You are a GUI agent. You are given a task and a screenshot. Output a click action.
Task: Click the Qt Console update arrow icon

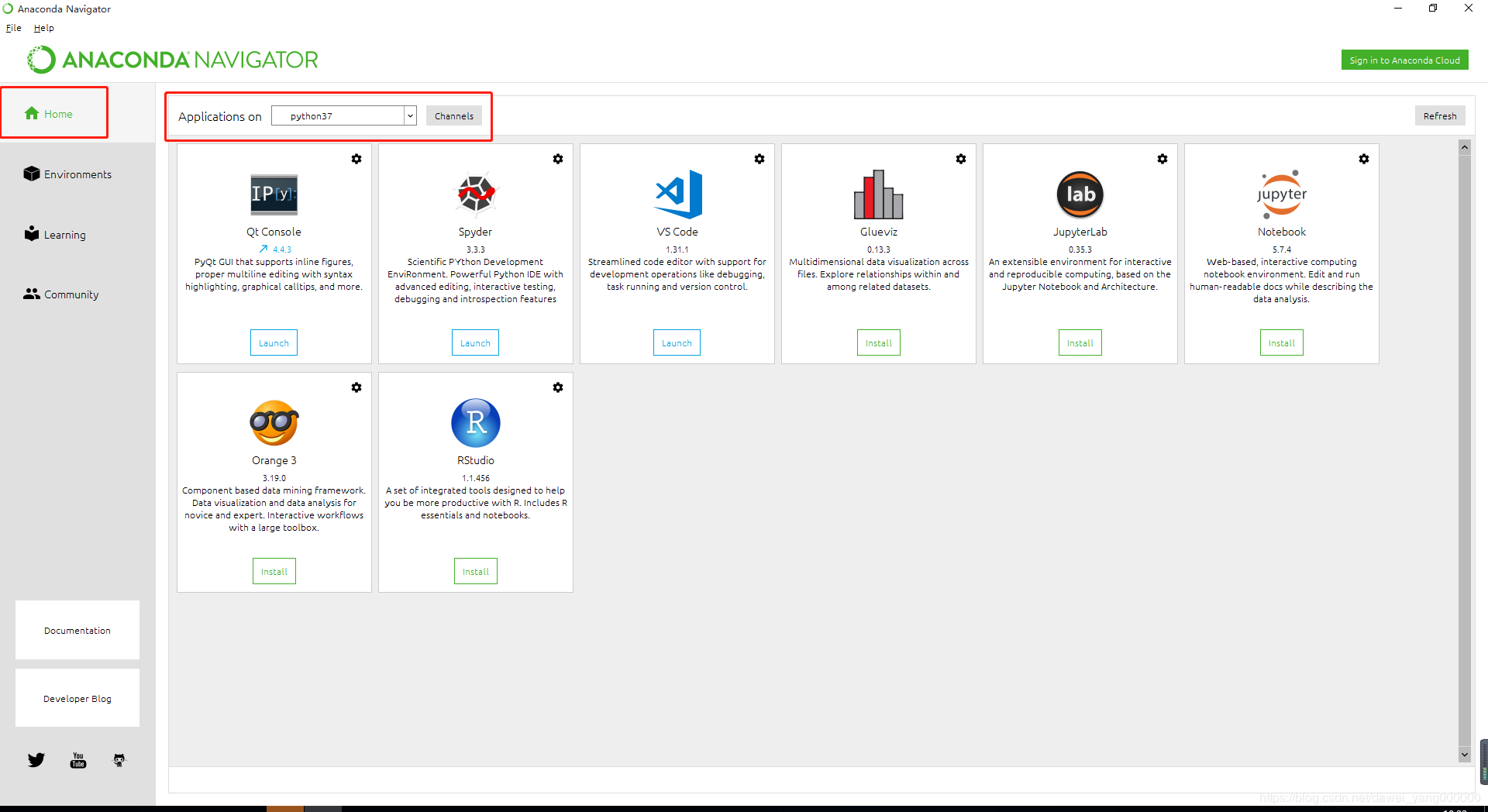263,249
